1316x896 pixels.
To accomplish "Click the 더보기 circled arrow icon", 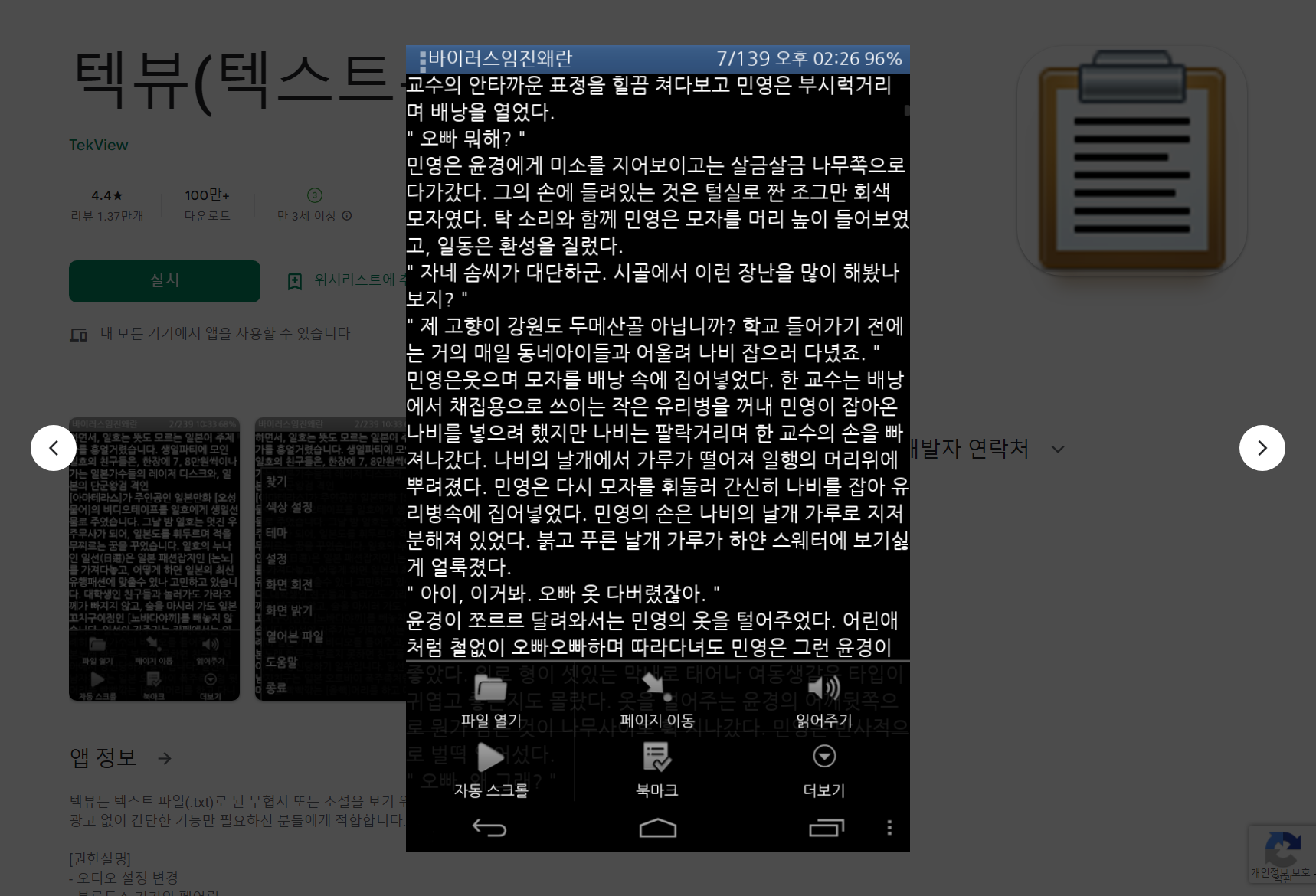I will pyautogui.click(x=824, y=757).
